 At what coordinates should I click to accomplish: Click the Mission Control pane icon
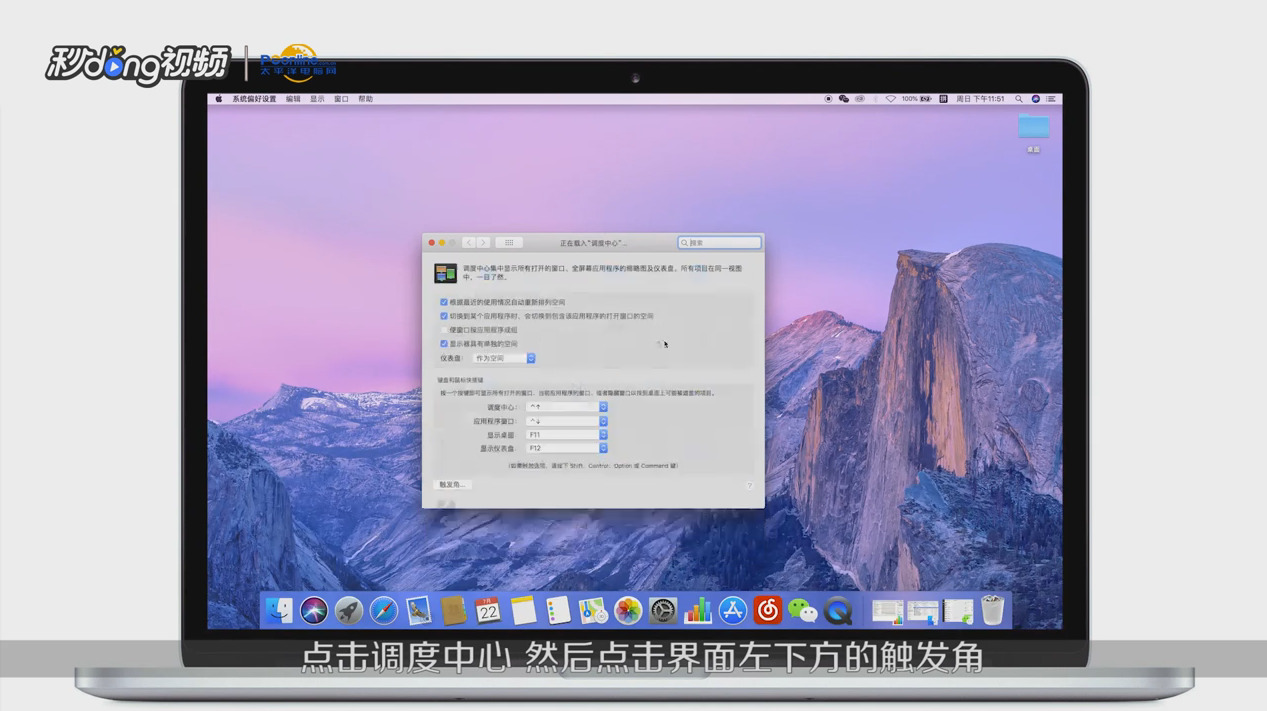coord(445,273)
